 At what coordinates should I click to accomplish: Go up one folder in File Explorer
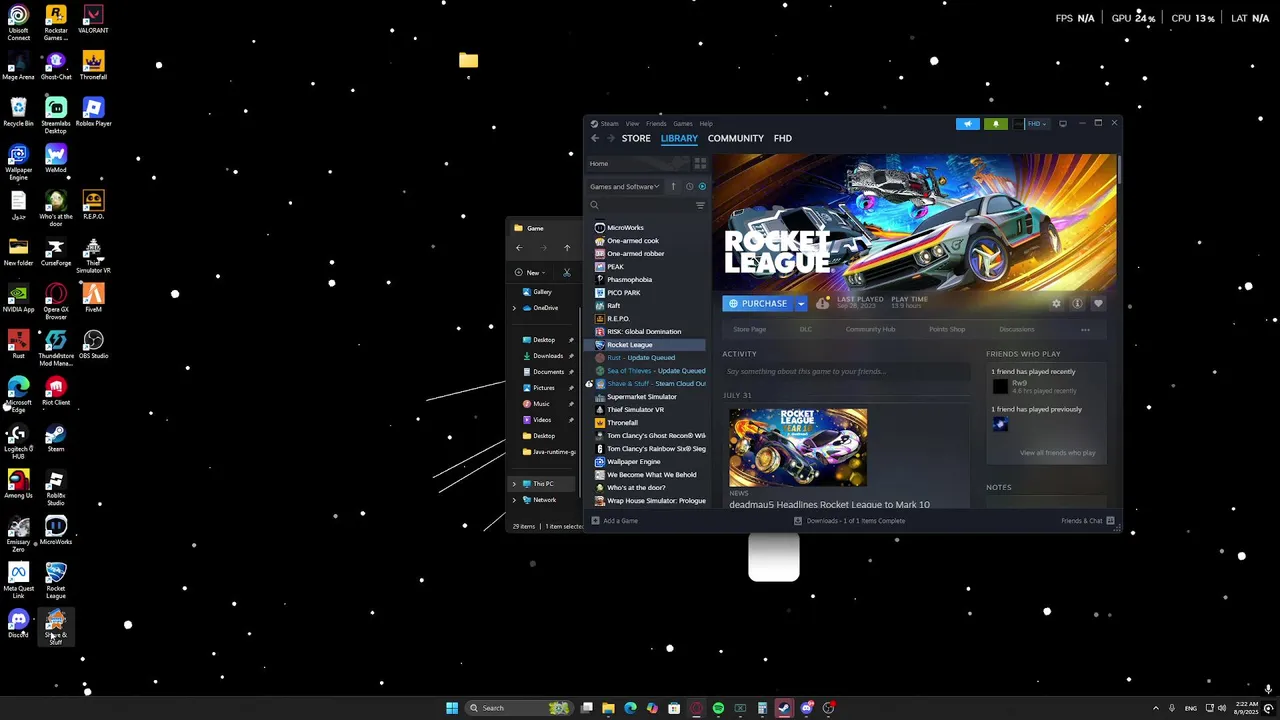[567, 248]
